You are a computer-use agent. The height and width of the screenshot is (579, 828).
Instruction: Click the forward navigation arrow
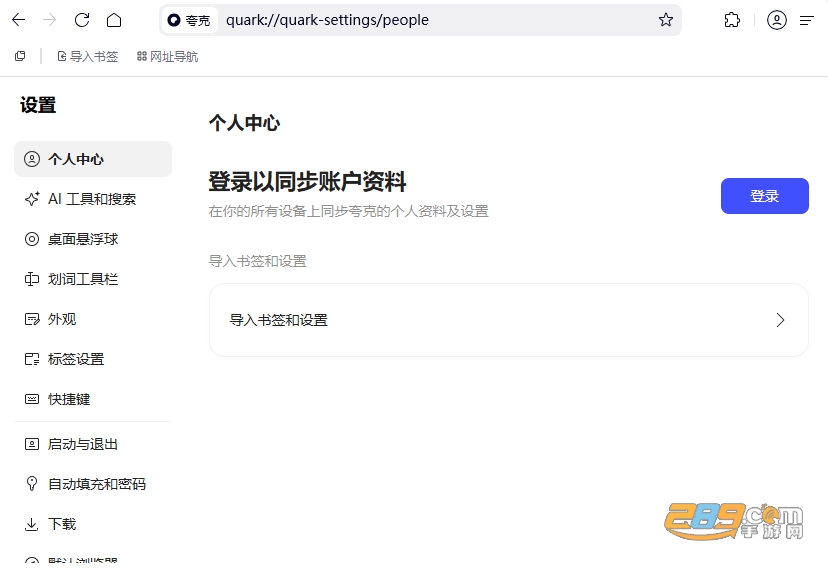(x=50, y=20)
